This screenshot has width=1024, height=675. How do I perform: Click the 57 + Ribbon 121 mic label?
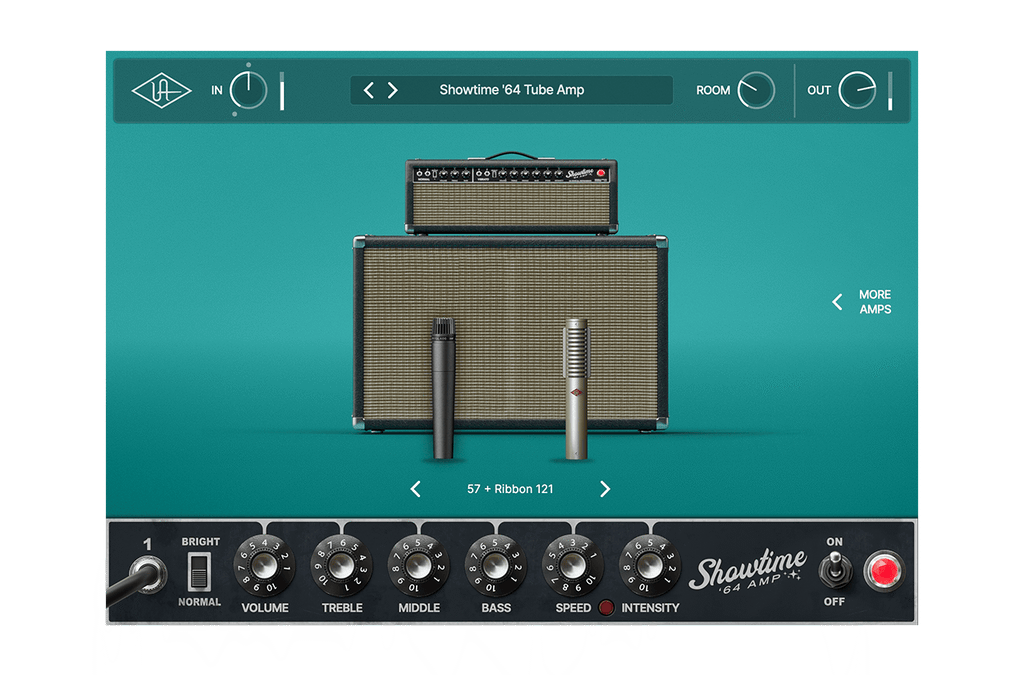click(510, 489)
